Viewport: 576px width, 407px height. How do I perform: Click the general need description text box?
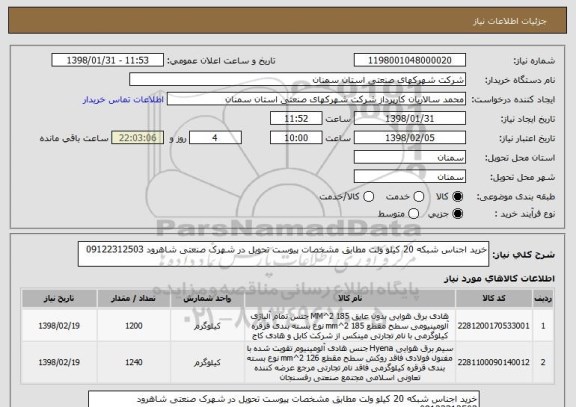(x=283, y=254)
